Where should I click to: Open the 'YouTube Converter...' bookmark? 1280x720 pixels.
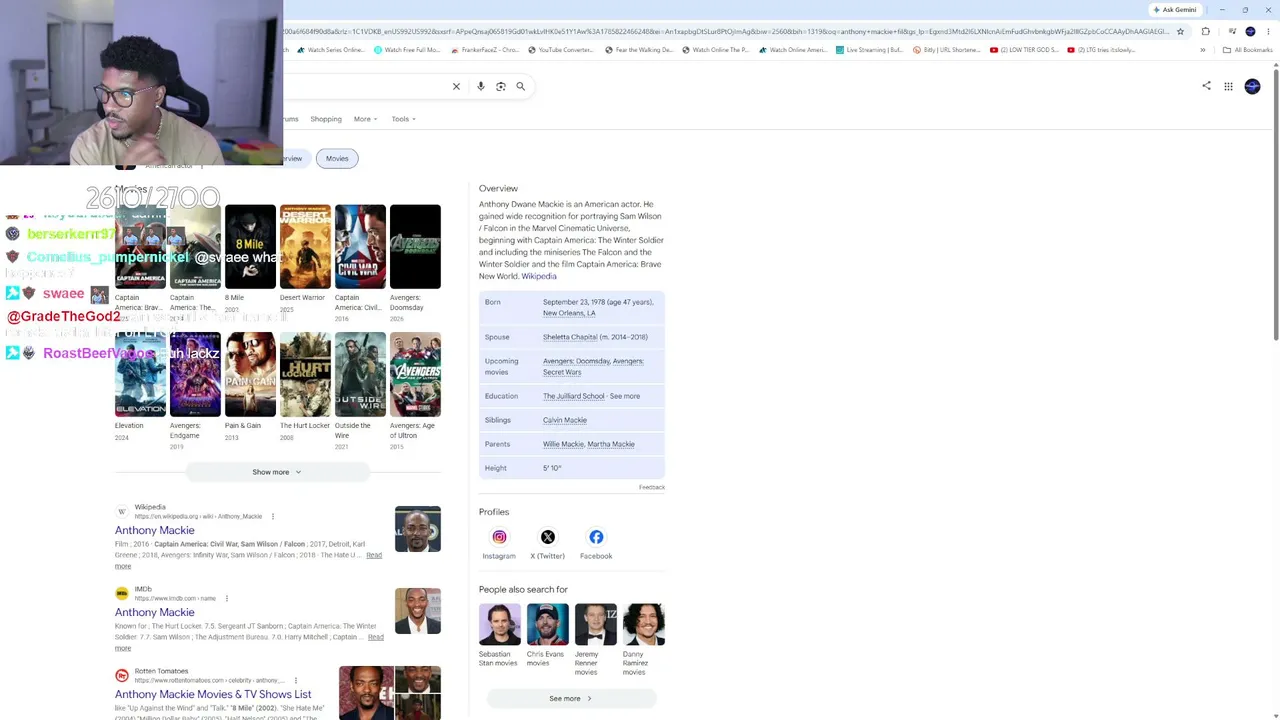click(x=560, y=50)
